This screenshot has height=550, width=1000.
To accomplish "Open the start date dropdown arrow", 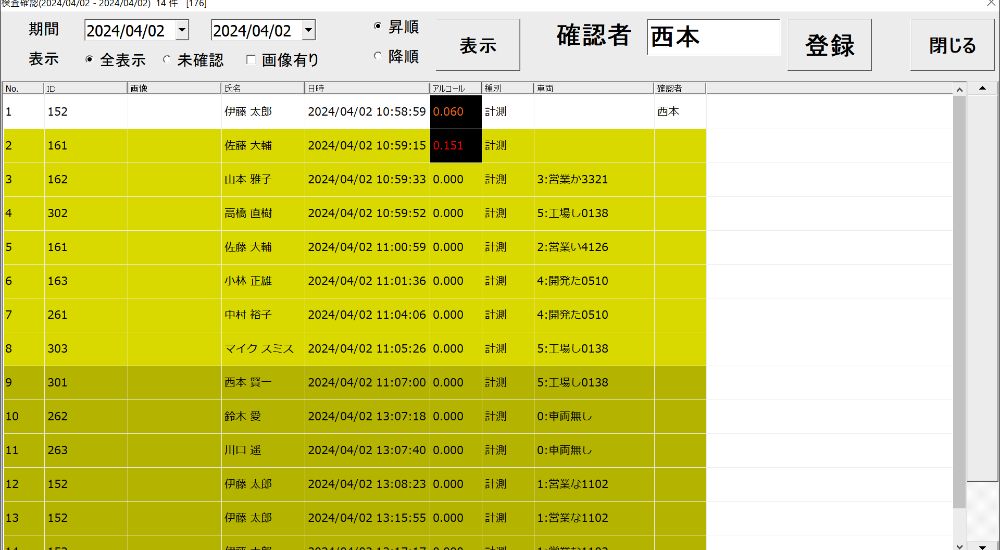I will click(x=182, y=30).
